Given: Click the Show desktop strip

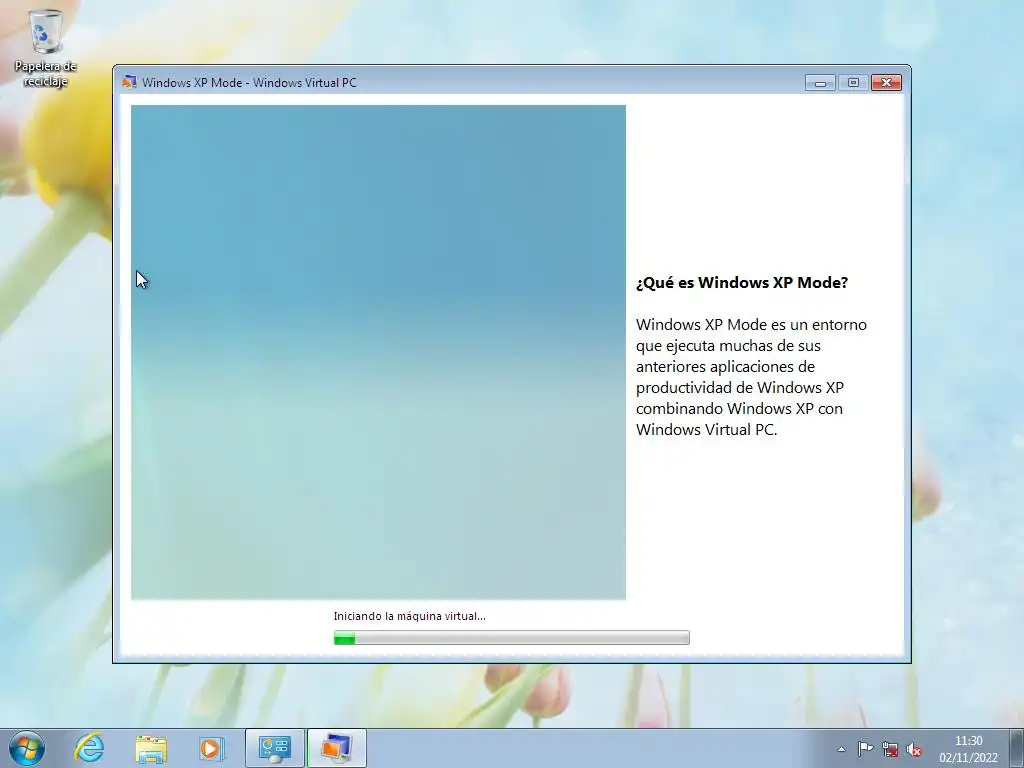Looking at the screenshot, I should point(1017,748).
